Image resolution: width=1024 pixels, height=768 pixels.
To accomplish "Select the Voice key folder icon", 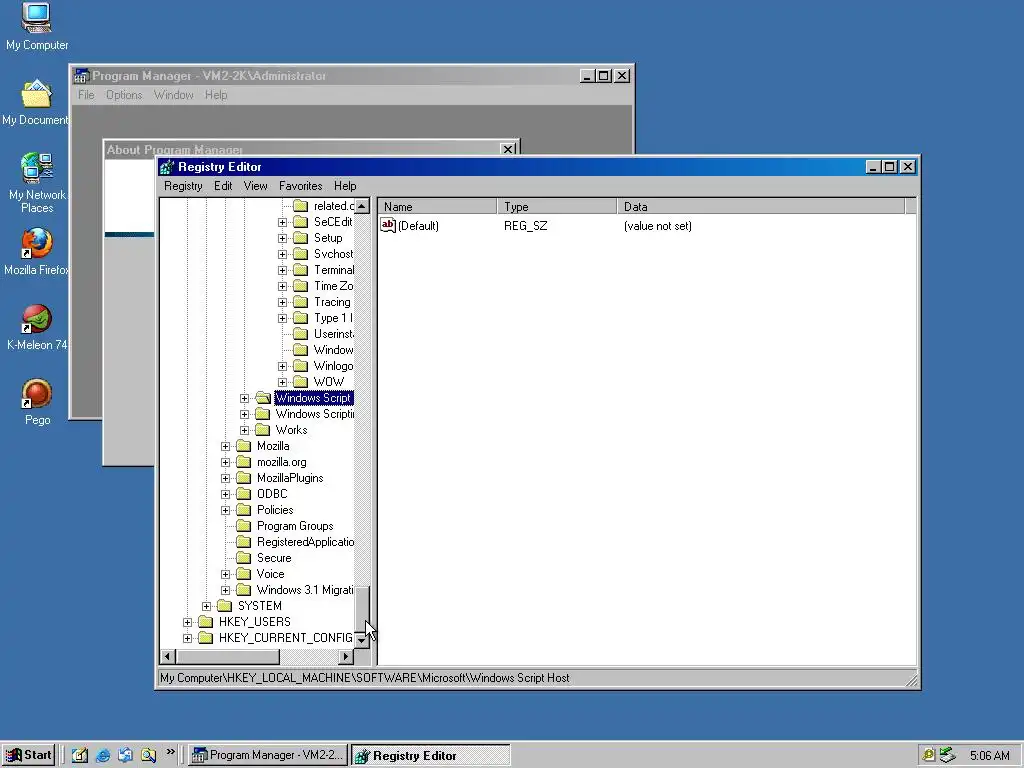I will [x=244, y=574].
